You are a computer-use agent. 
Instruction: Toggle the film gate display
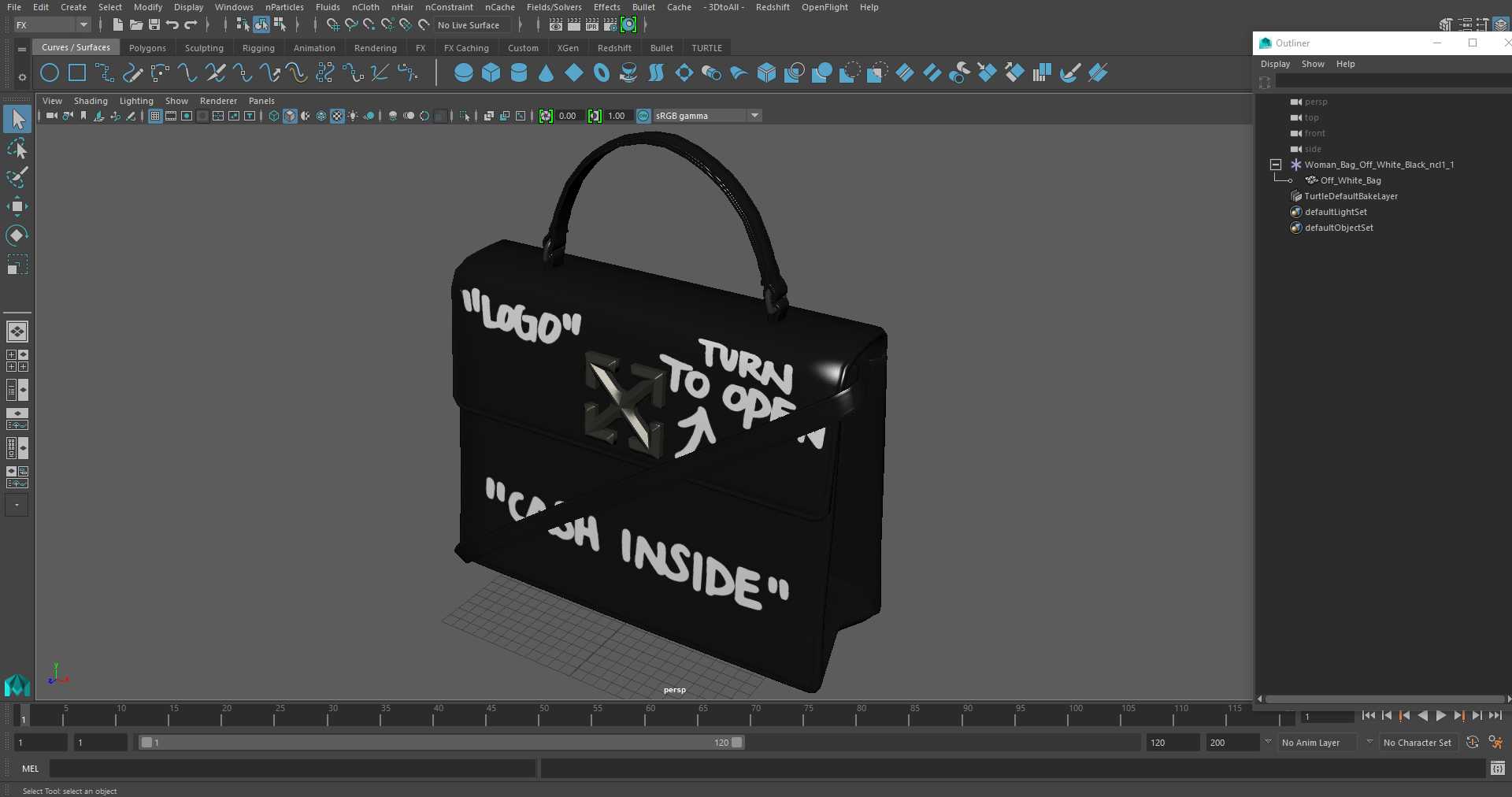point(171,116)
